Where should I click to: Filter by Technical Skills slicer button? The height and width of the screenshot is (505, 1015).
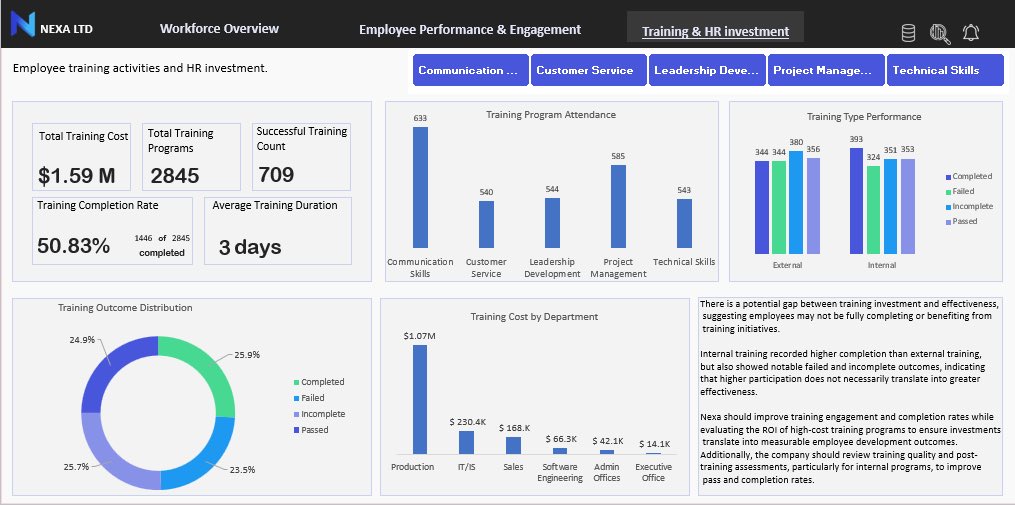945,70
